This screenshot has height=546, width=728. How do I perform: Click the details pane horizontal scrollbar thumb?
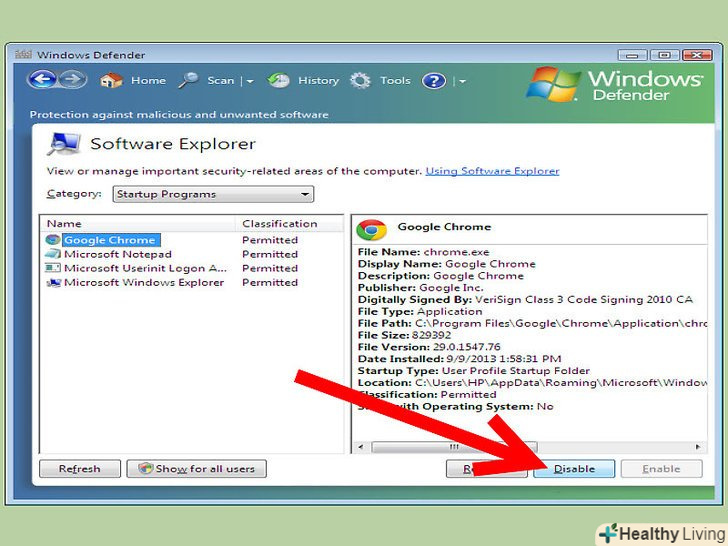454,447
